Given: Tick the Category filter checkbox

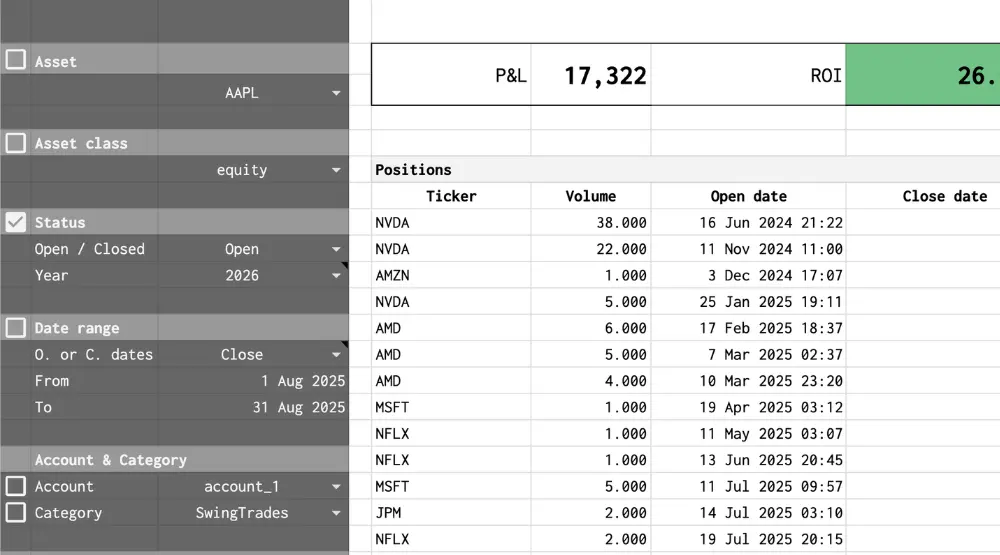Looking at the screenshot, I should 15,512.
